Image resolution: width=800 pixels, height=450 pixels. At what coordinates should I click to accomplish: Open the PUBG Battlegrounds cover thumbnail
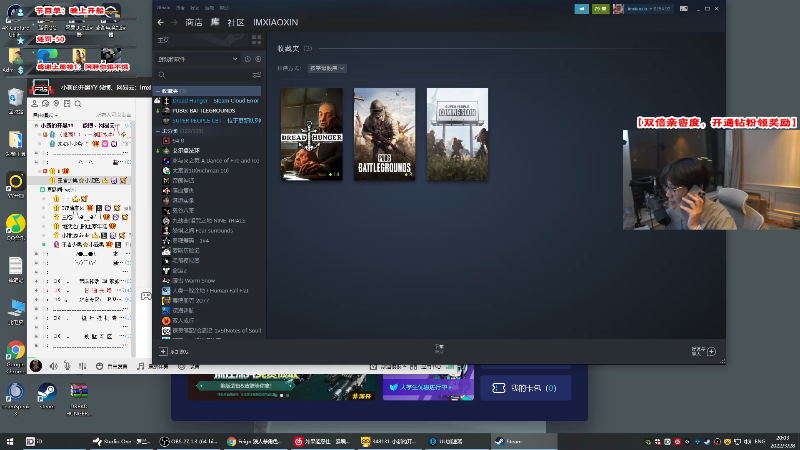click(x=385, y=134)
